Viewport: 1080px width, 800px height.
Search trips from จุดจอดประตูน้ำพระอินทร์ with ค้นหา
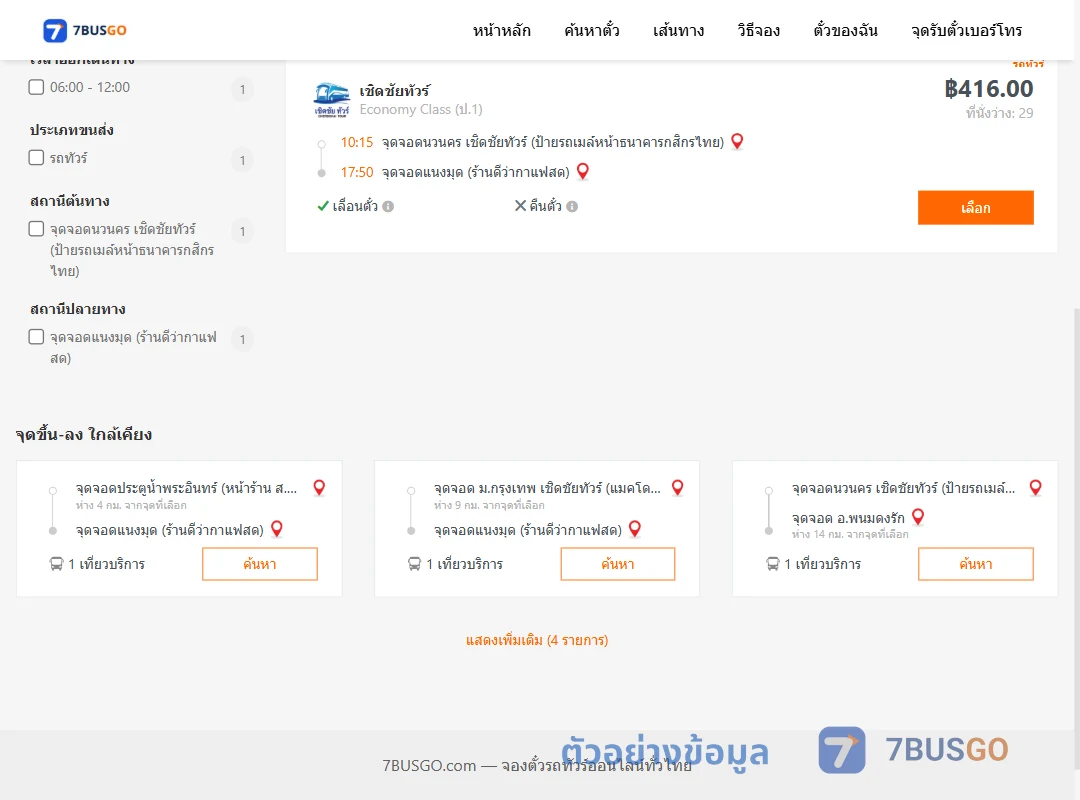click(x=260, y=564)
